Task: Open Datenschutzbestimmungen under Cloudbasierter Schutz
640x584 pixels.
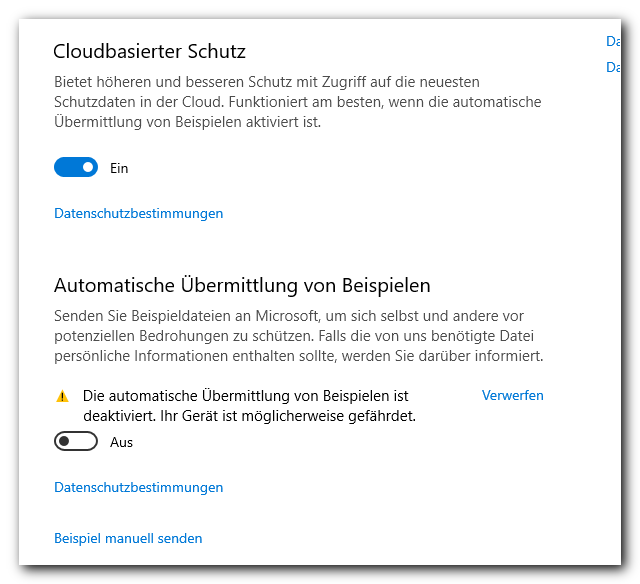Action: pyautogui.click(x=138, y=213)
